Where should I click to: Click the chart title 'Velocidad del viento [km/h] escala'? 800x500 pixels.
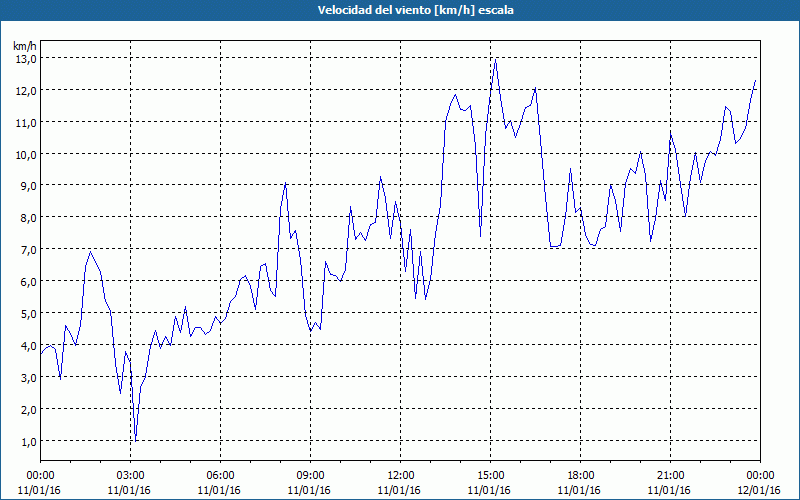tap(415, 10)
